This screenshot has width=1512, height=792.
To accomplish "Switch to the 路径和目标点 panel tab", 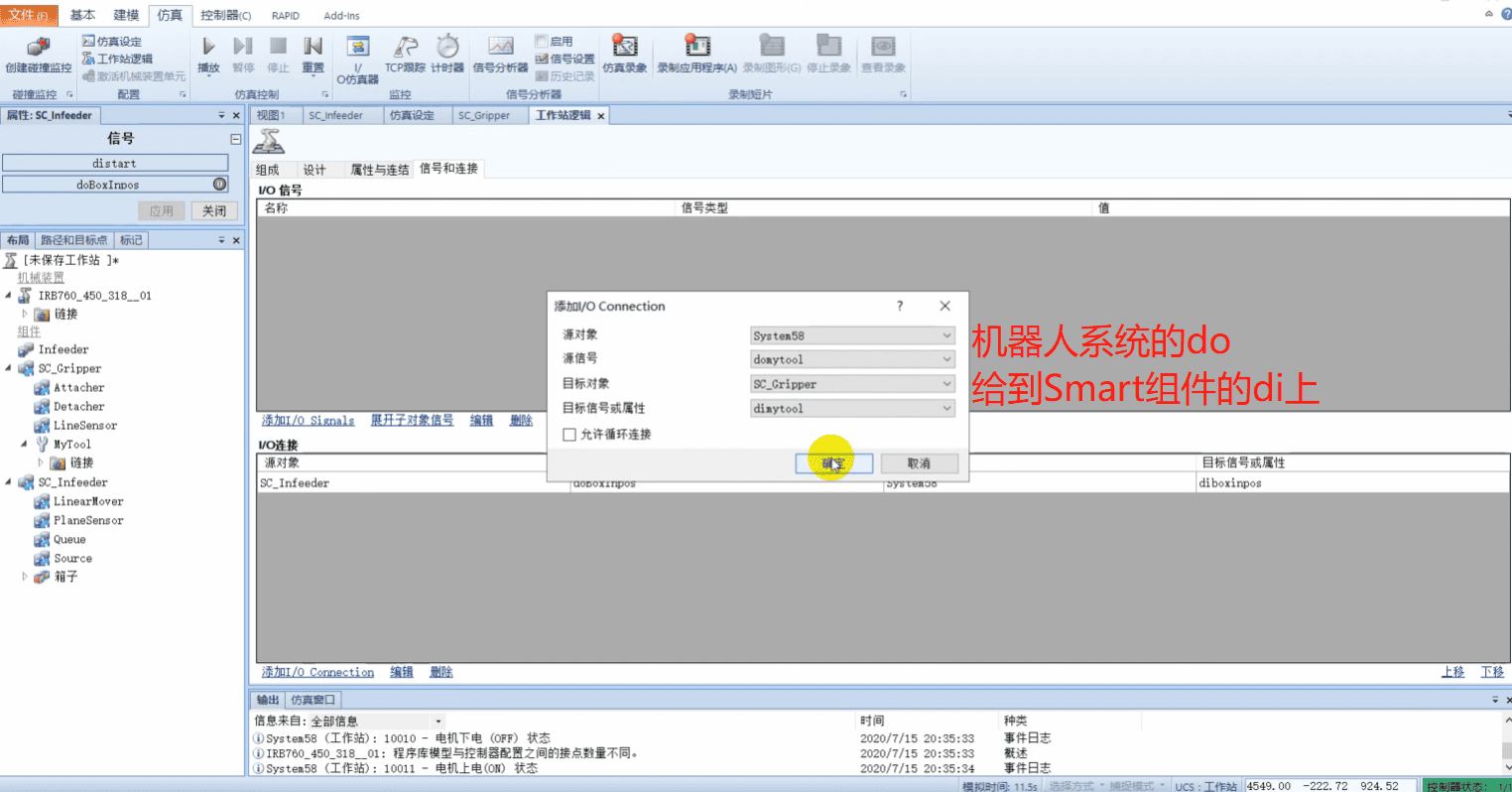I will pyautogui.click(x=74, y=240).
